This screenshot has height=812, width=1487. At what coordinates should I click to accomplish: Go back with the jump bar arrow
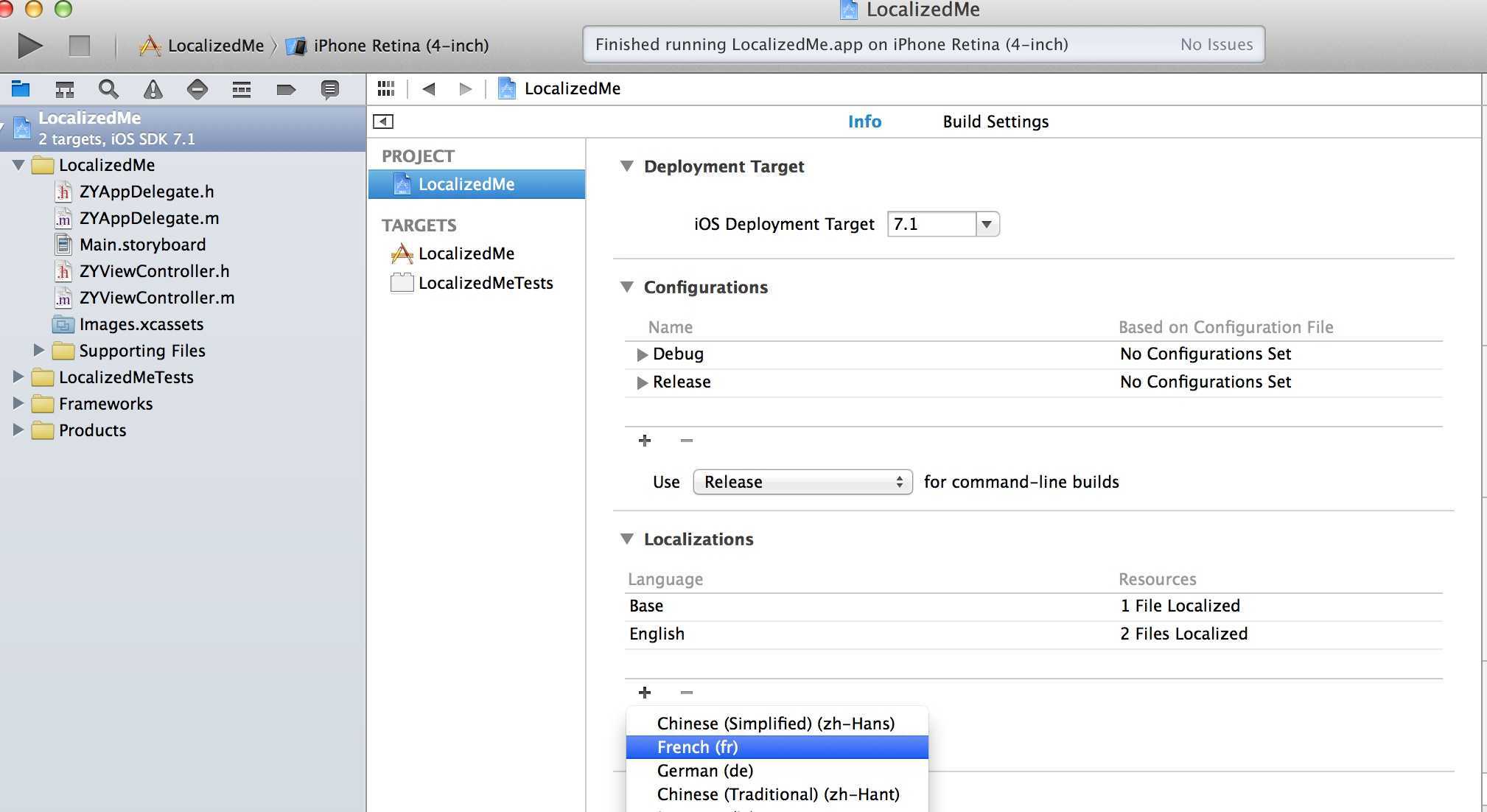click(x=429, y=89)
